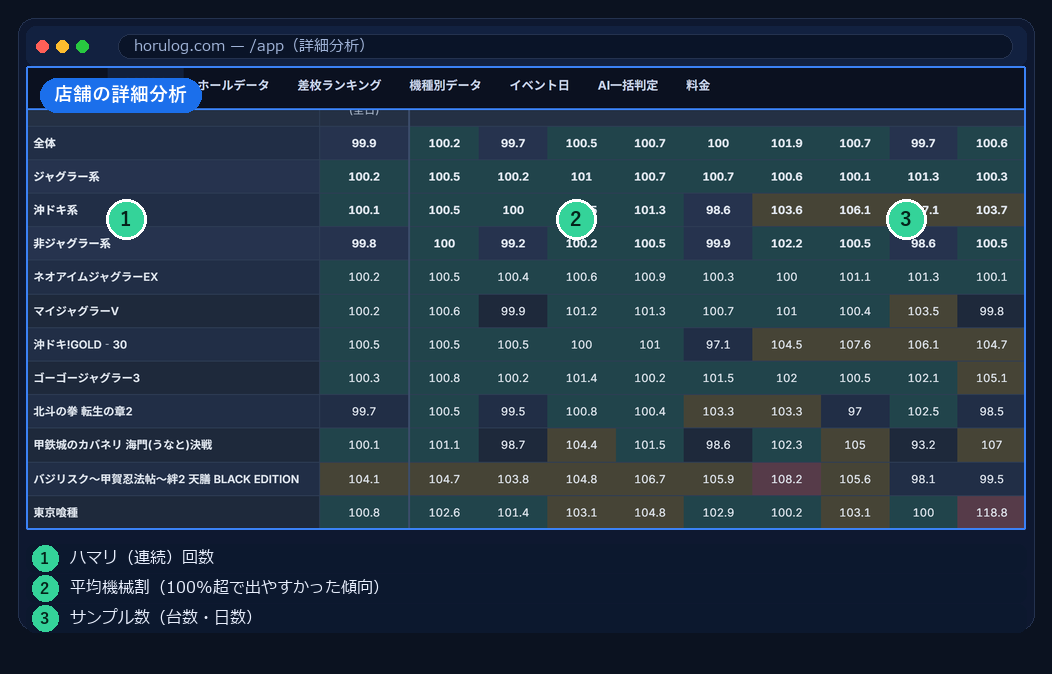1052x674 pixels.
Task: Select the 98.1 cell in バジリスク row
Action: coord(923,480)
